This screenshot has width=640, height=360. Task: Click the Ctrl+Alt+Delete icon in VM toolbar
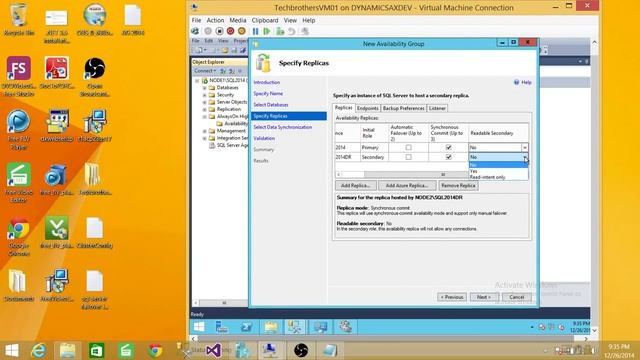196,31
